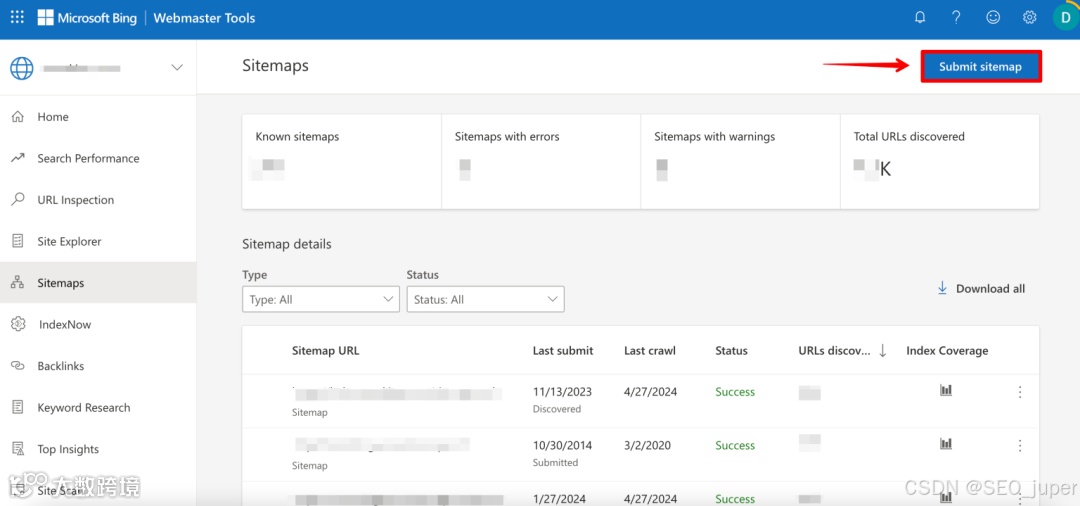
Task: Click the URL Inspection magnifier icon
Action: [x=18, y=200]
